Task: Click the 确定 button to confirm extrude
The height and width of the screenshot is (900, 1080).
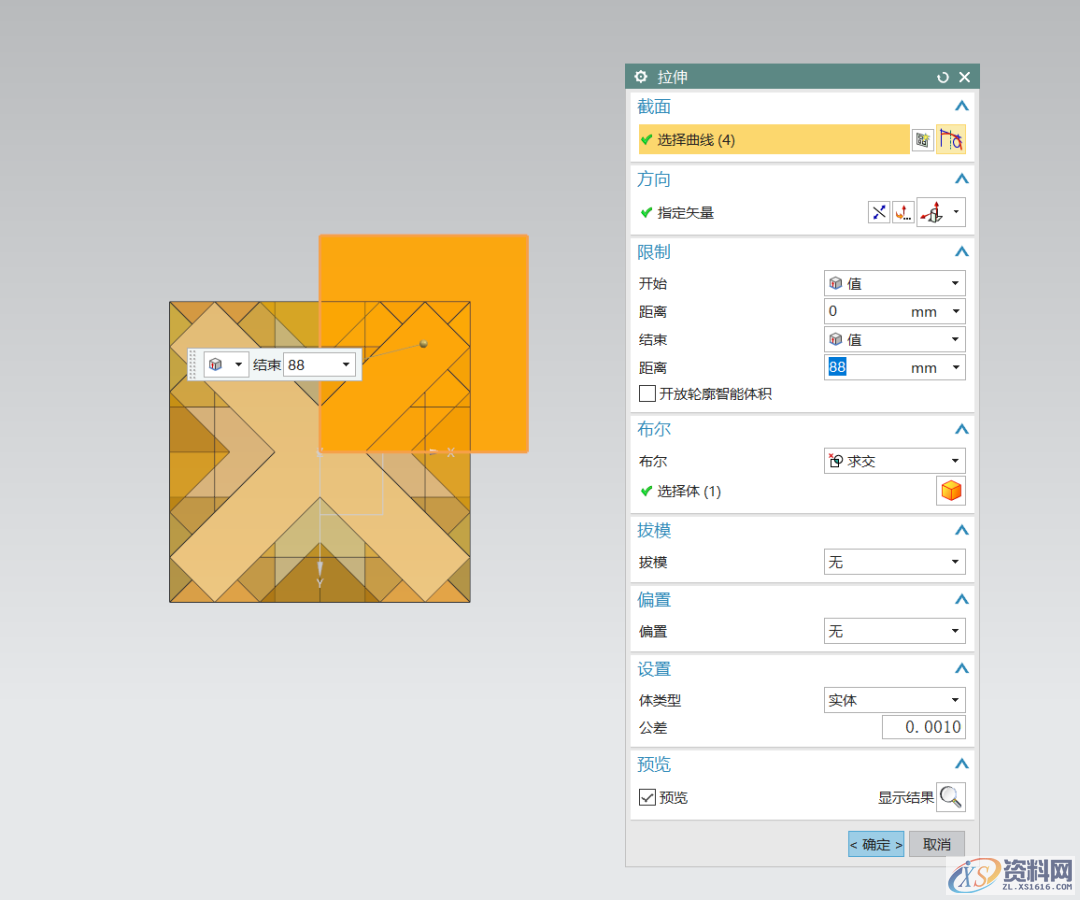Action: 875,844
